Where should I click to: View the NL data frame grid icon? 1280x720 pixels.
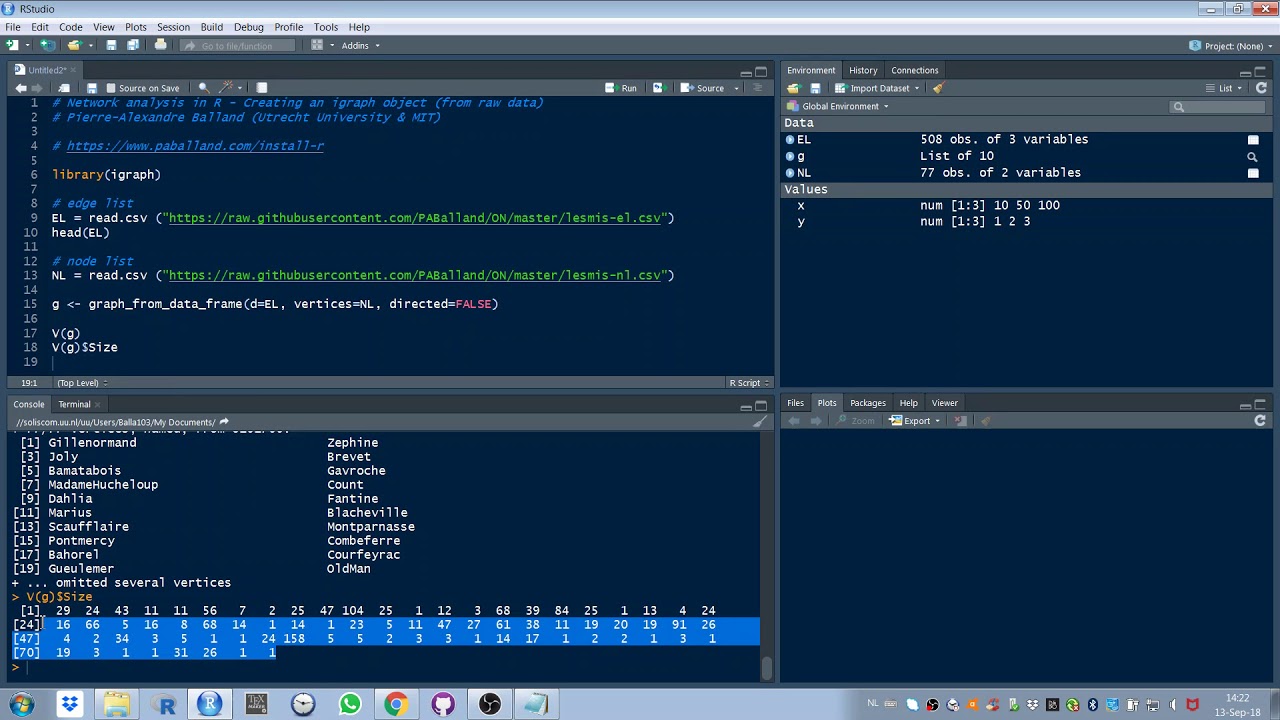(1253, 173)
